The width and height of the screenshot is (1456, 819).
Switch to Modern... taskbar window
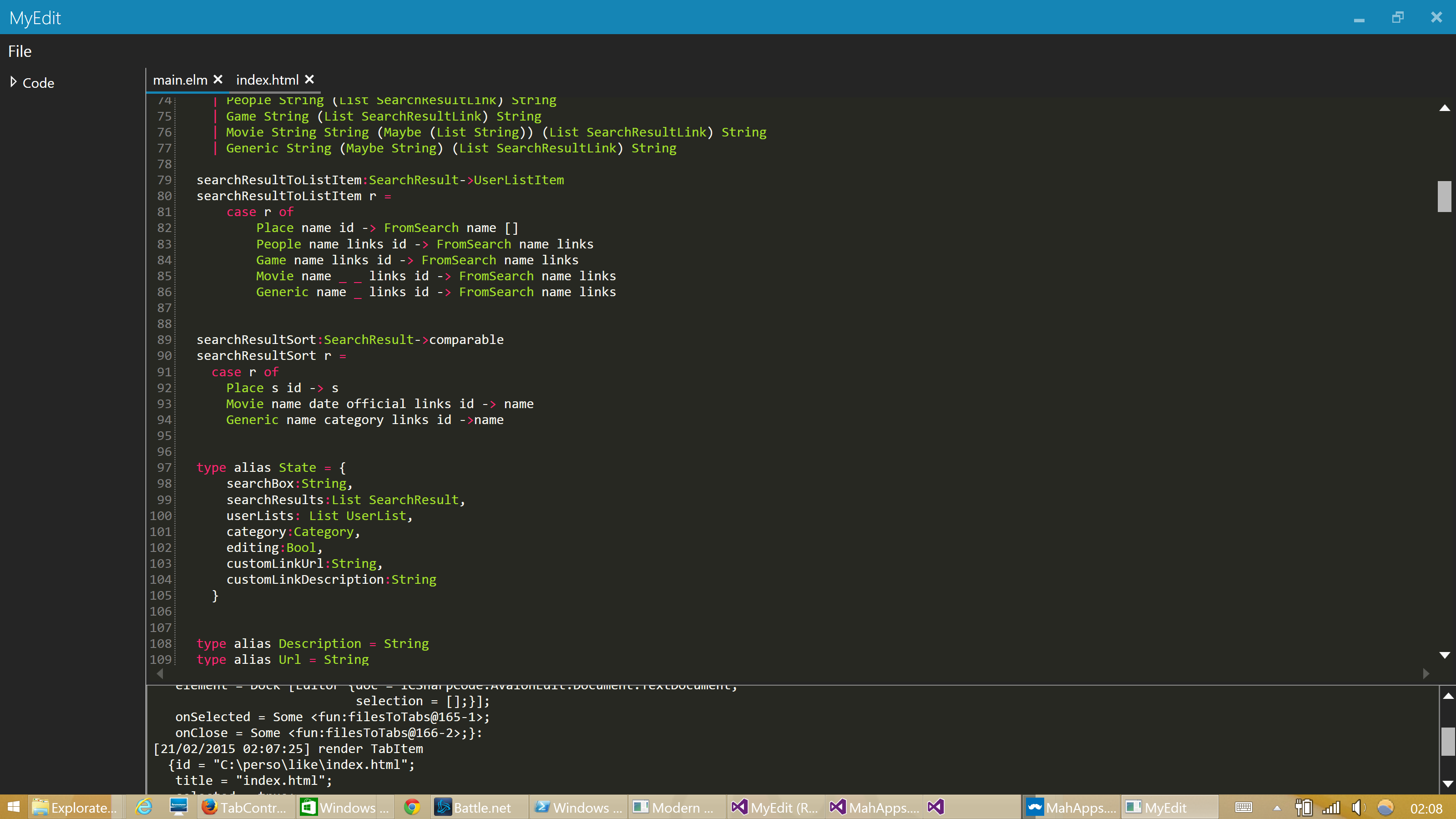tap(677, 807)
